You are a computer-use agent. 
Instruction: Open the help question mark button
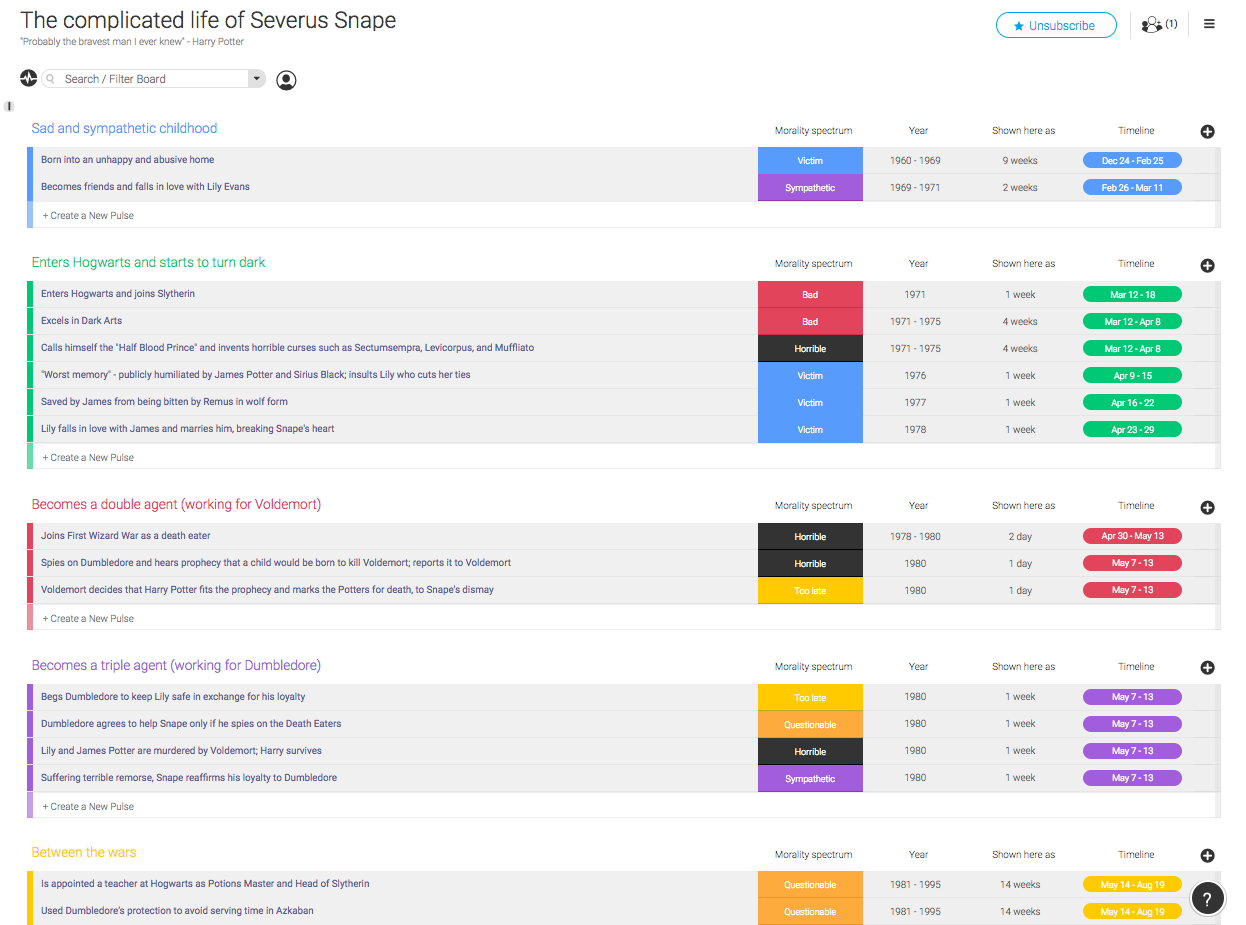tap(1207, 899)
